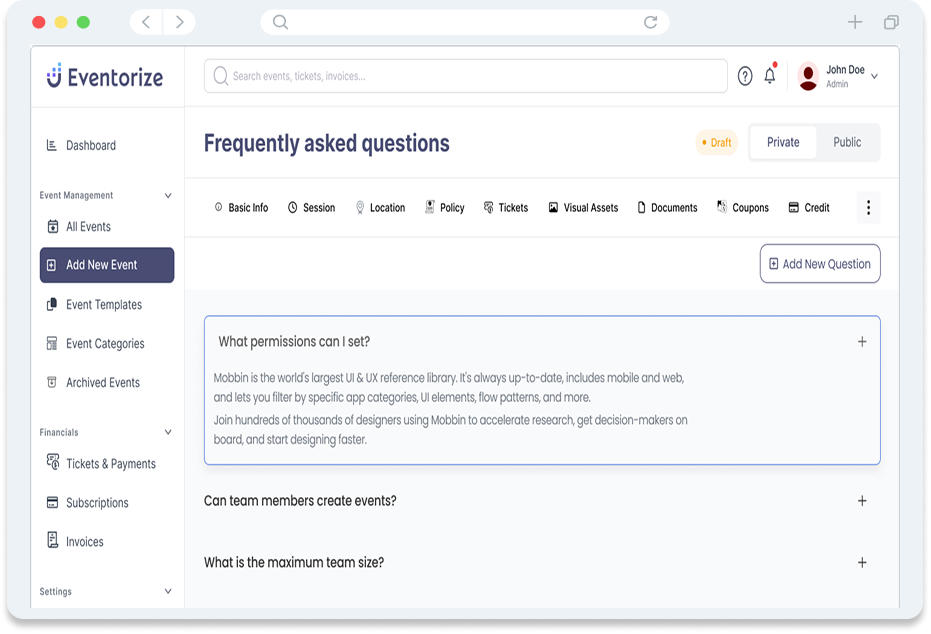Set event visibility to Private
The height and width of the screenshot is (634, 931).
(783, 143)
